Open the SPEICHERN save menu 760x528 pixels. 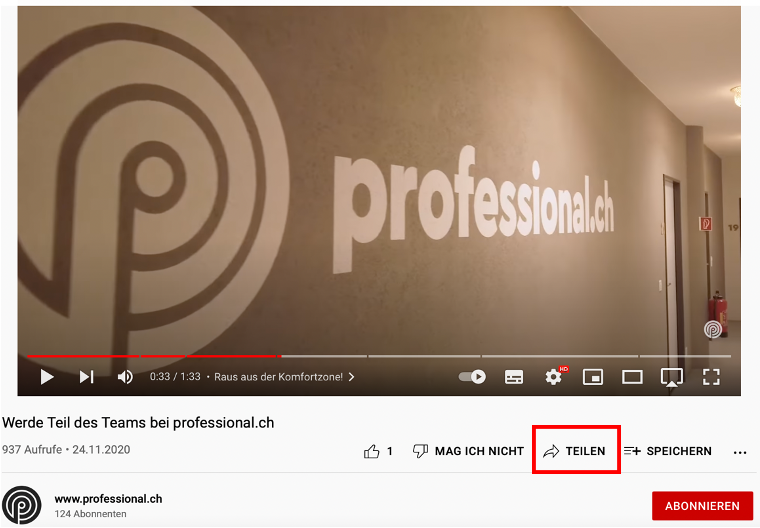[667, 451]
